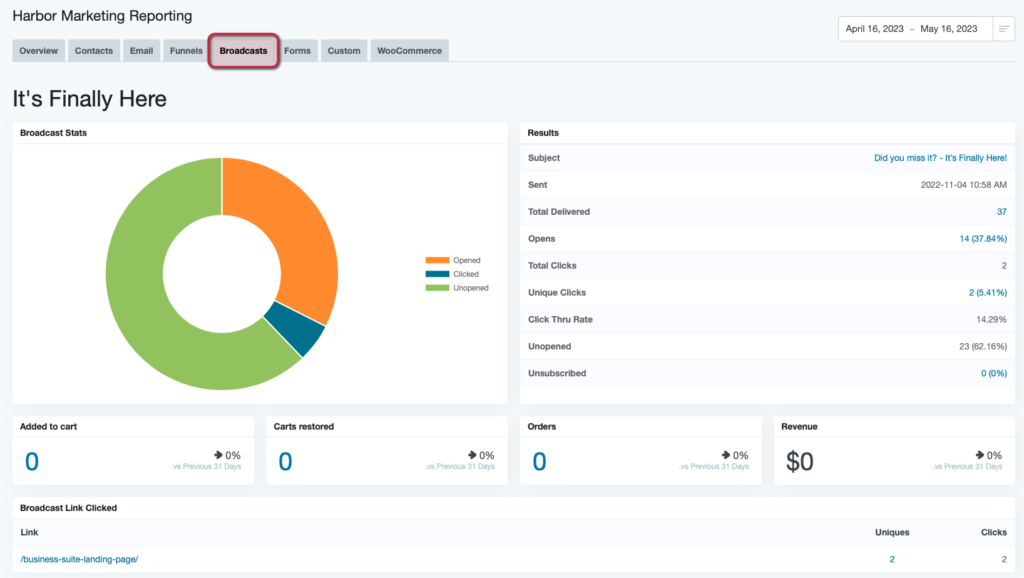Open the 'Did you miss it?' subject link

[x=940, y=158]
